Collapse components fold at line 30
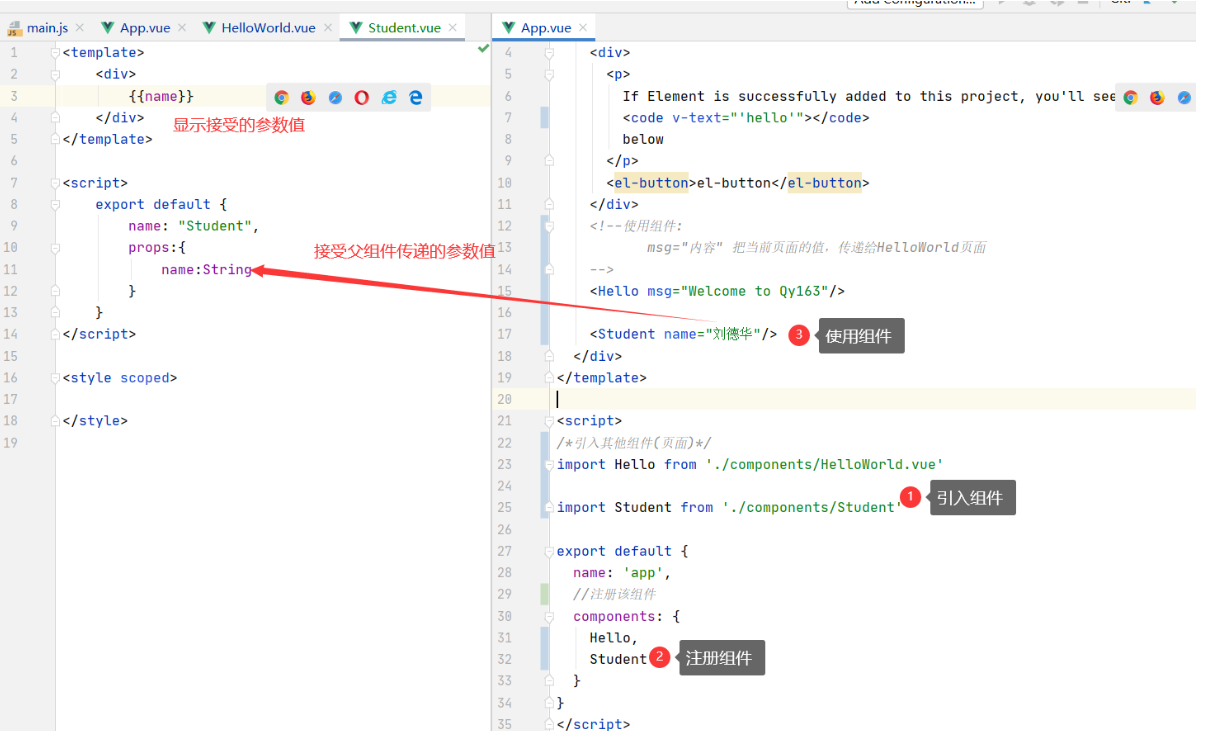This screenshot has width=1214, height=731. [549, 616]
